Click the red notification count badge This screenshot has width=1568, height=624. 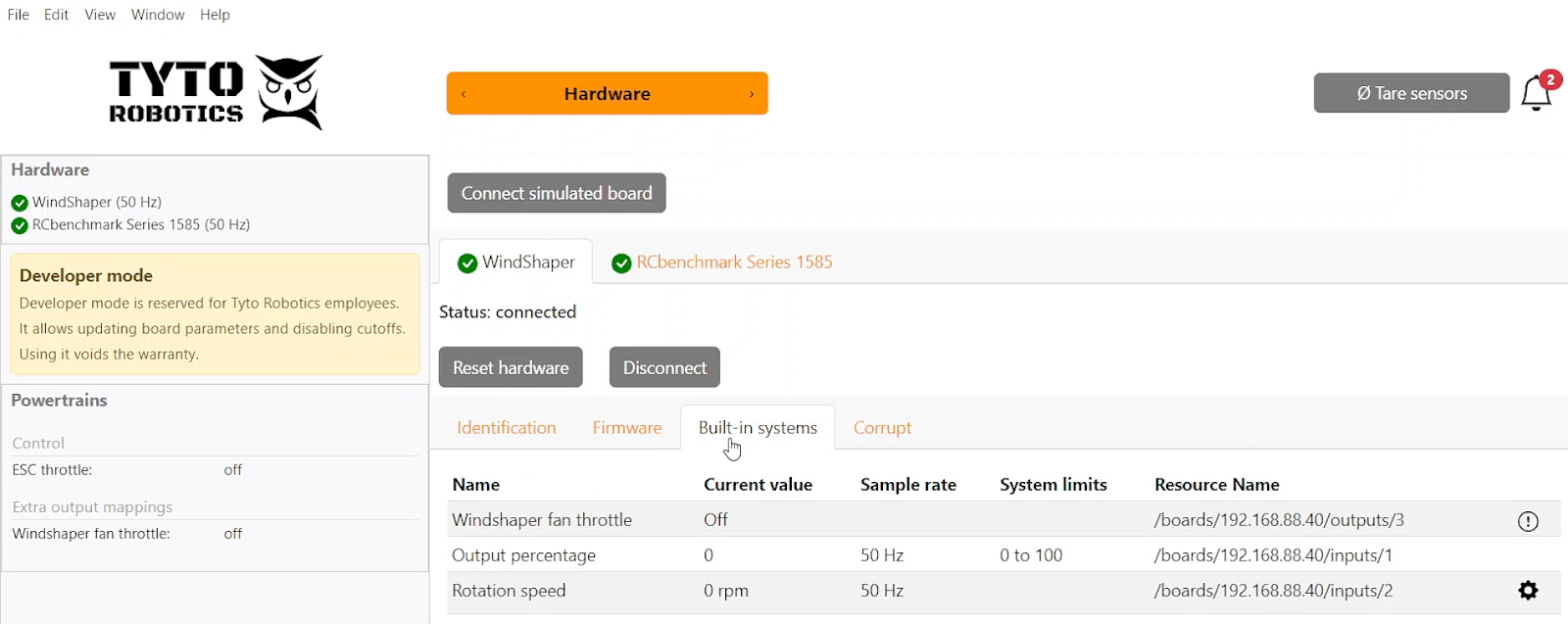point(1550,79)
